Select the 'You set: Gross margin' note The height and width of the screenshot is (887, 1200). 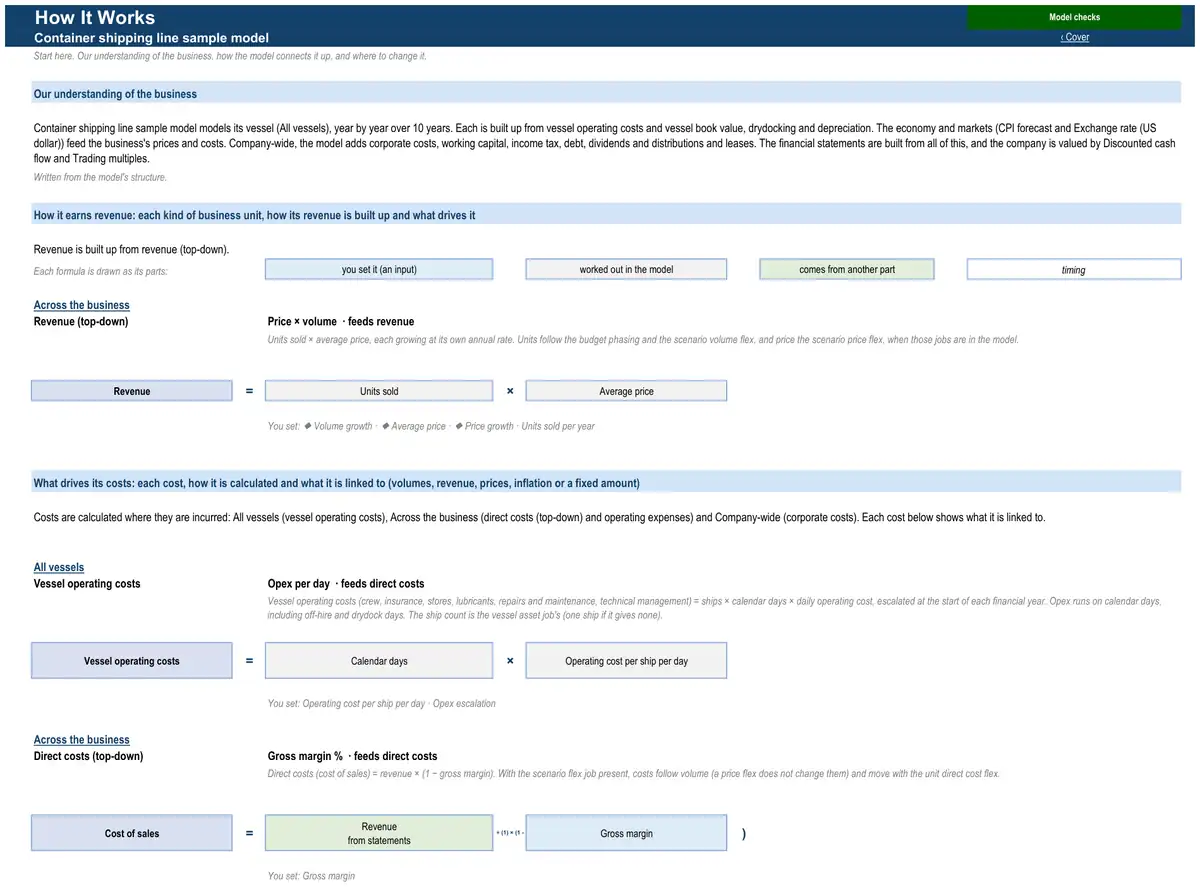(x=311, y=876)
